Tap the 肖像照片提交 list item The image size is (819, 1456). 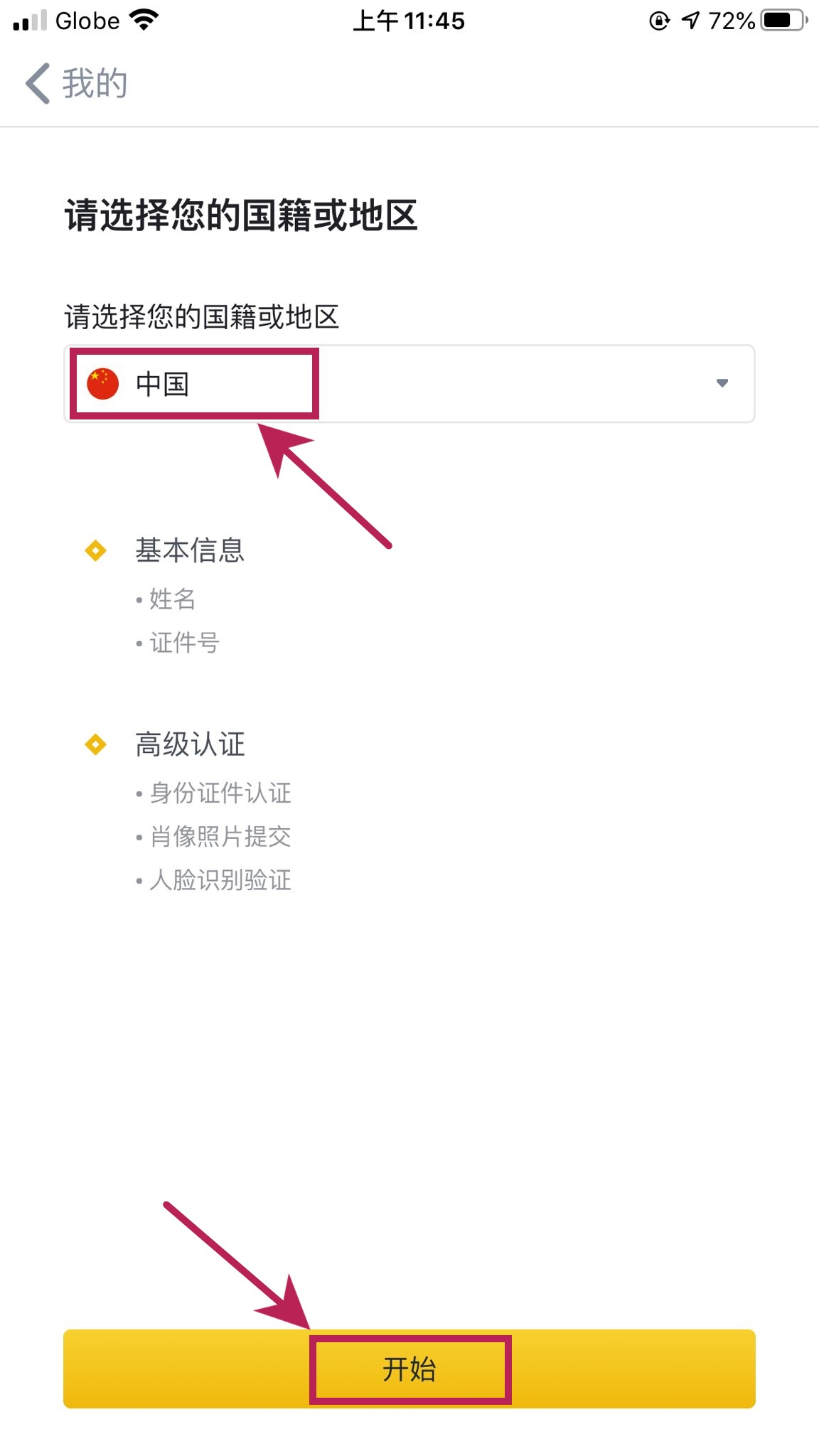[x=220, y=836]
